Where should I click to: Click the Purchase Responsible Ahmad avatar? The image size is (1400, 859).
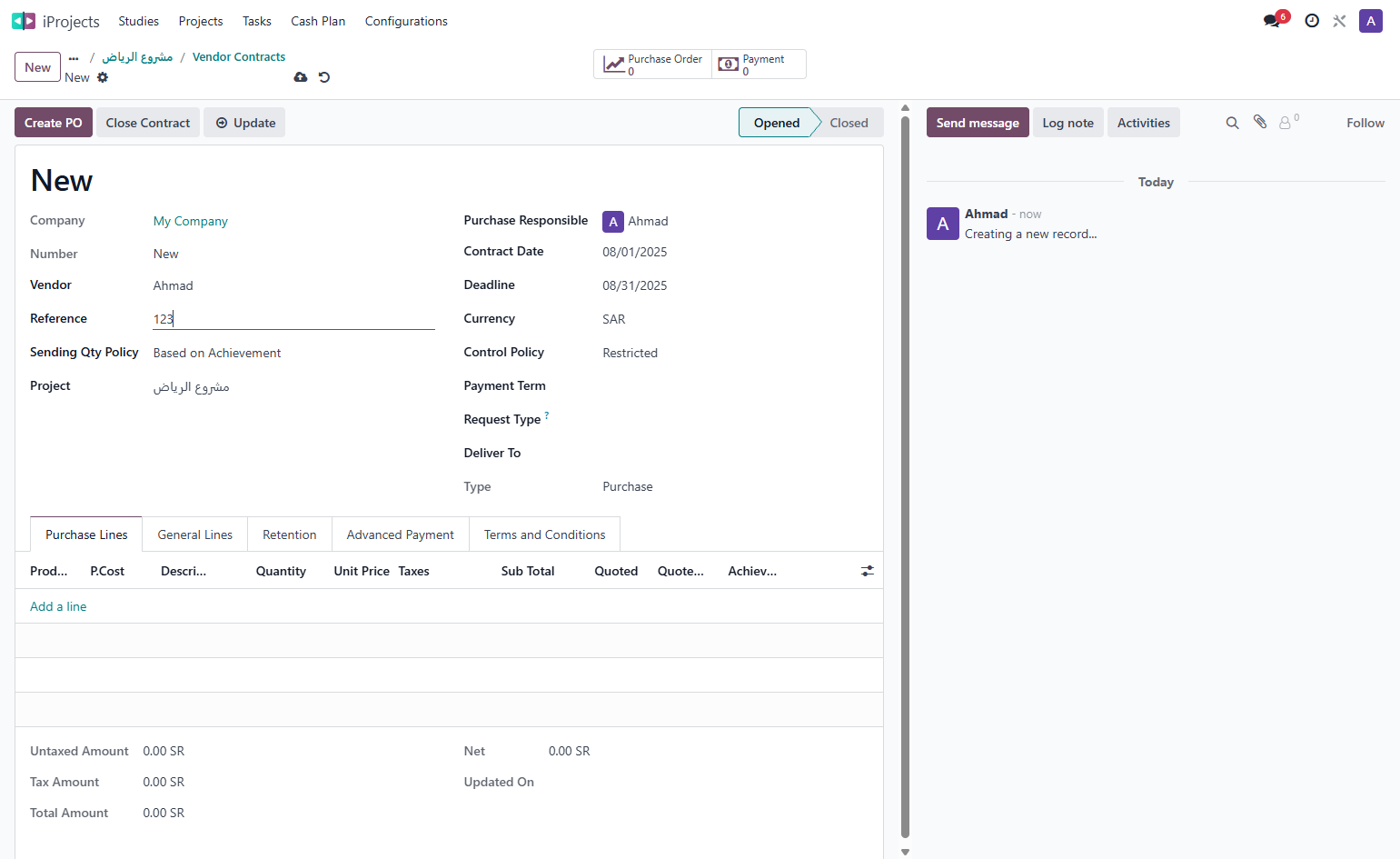coord(613,222)
